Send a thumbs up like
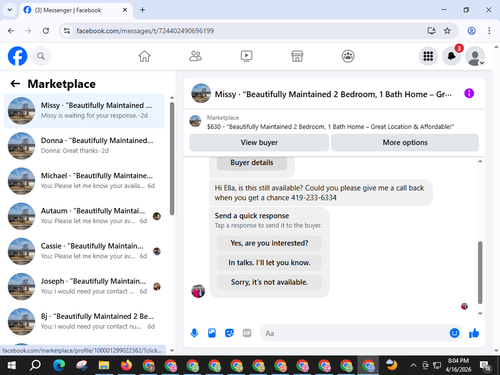This screenshot has width=500, height=375. pos(474,333)
